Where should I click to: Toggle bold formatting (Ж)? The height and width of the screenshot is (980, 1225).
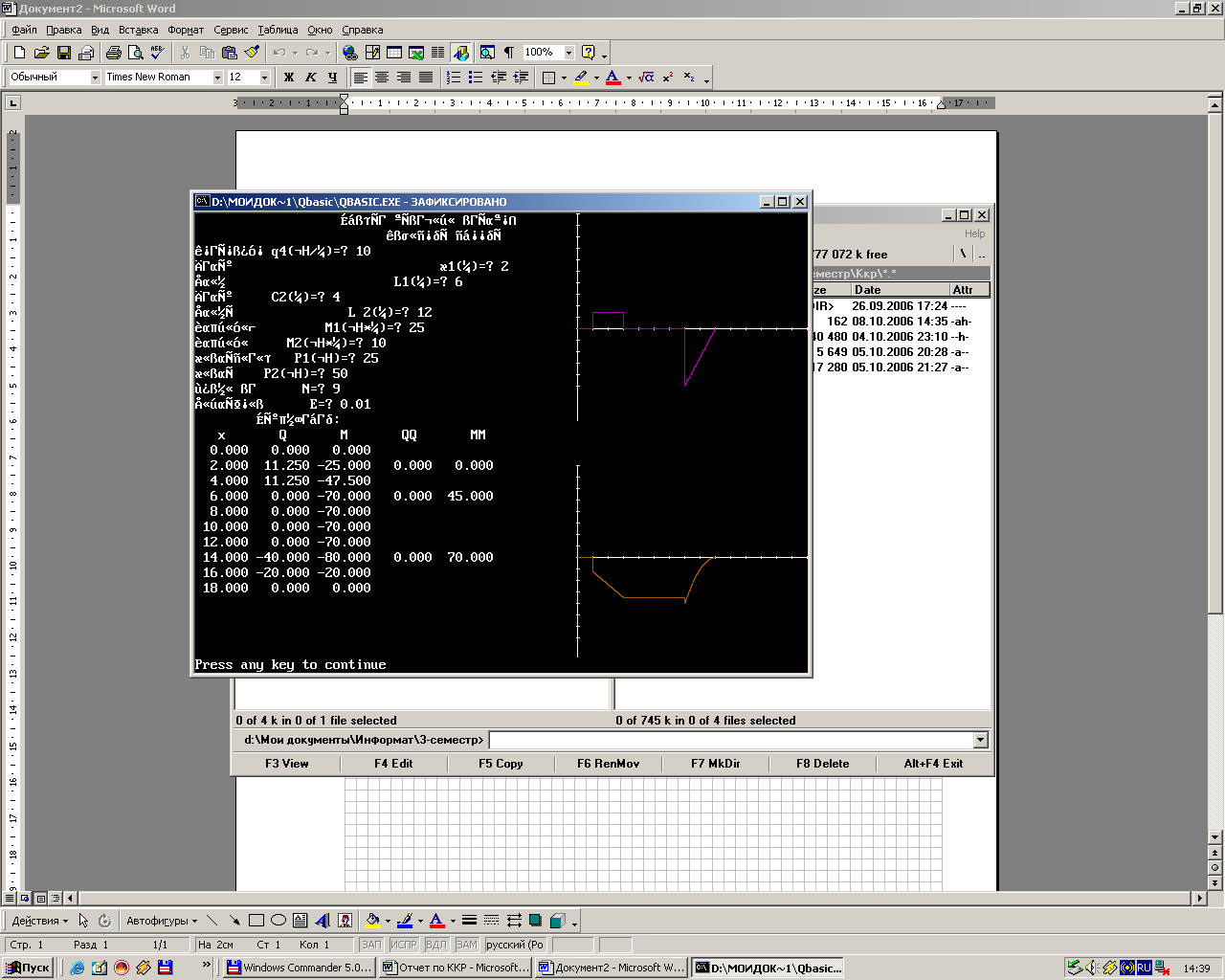tap(289, 78)
